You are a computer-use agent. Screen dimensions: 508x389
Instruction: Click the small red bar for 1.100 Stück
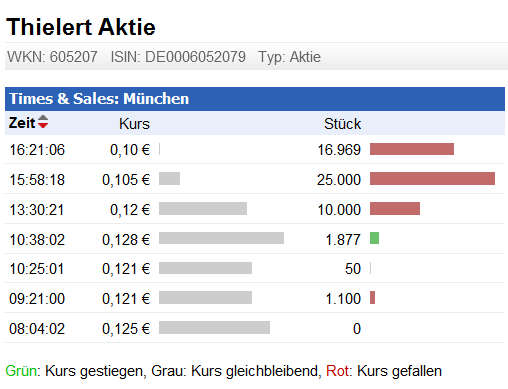372,297
